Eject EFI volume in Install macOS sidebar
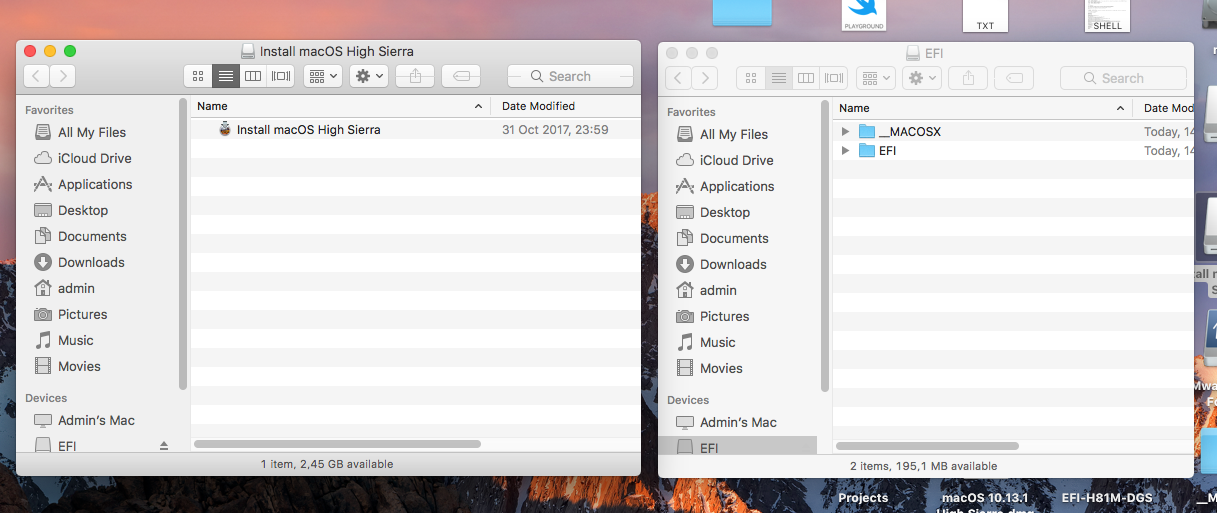Screen dimensions: 1217x513 coord(164,446)
